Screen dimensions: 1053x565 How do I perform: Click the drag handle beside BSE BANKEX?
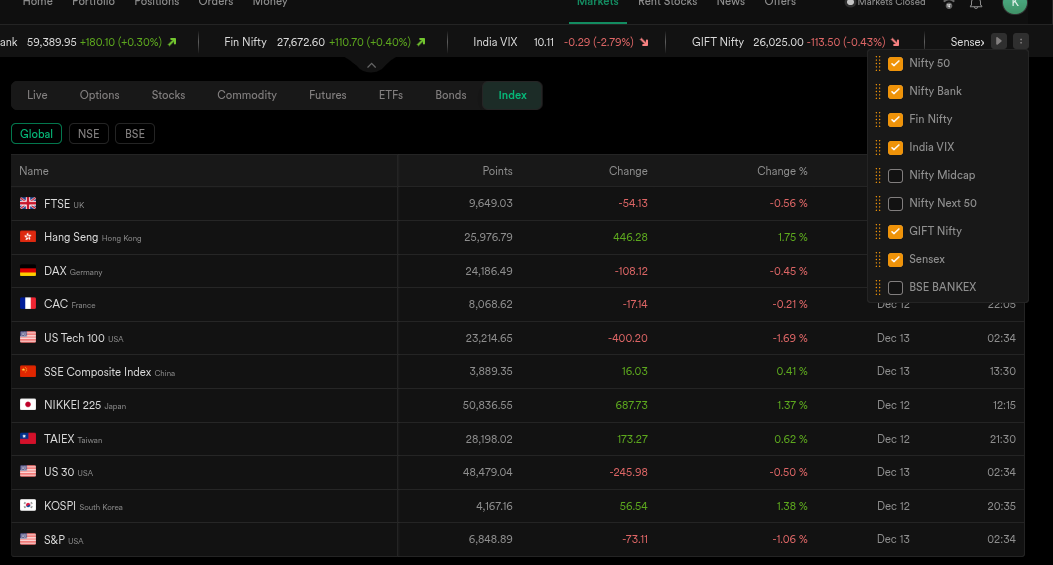coord(878,287)
